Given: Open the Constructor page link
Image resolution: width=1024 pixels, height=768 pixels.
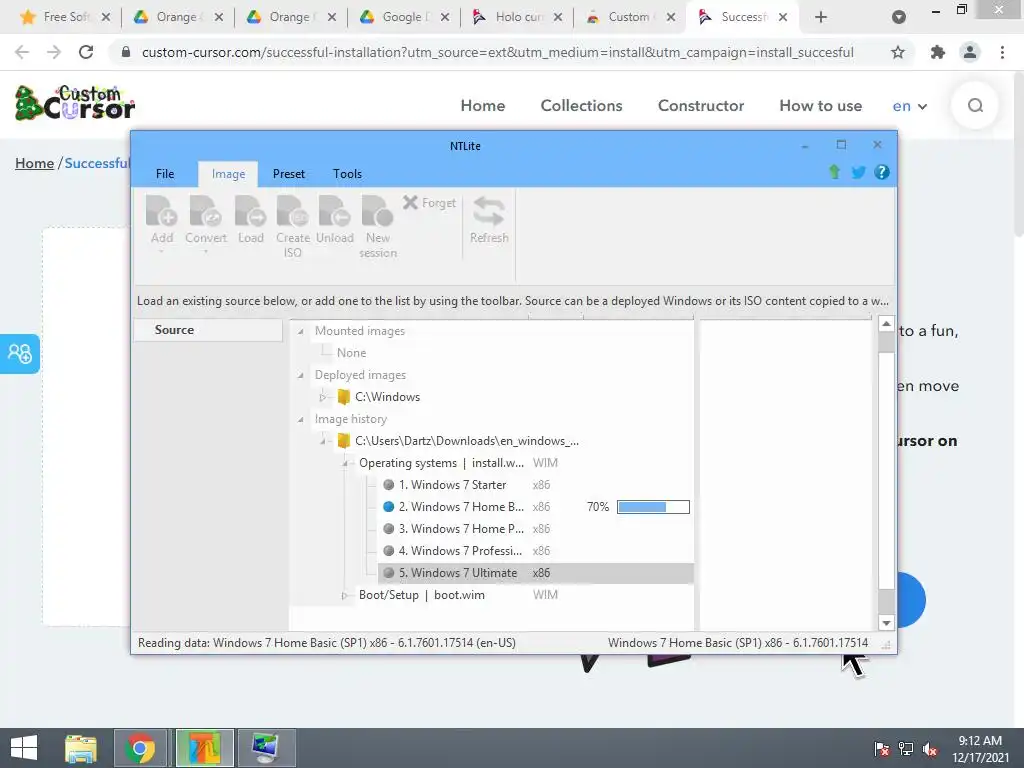Looking at the screenshot, I should [701, 105].
